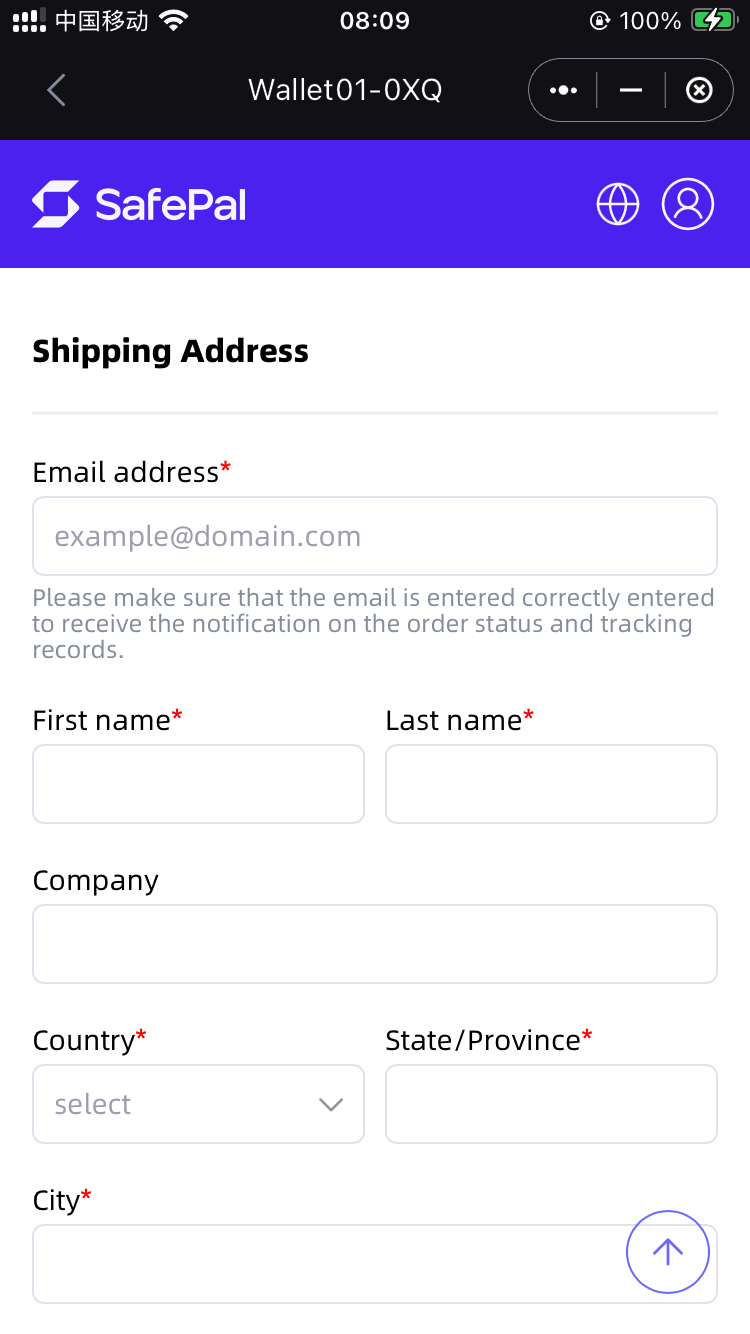This screenshot has height=1334, width=750.
Task: Minimize the mini program with dash icon
Action: coord(631,90)
